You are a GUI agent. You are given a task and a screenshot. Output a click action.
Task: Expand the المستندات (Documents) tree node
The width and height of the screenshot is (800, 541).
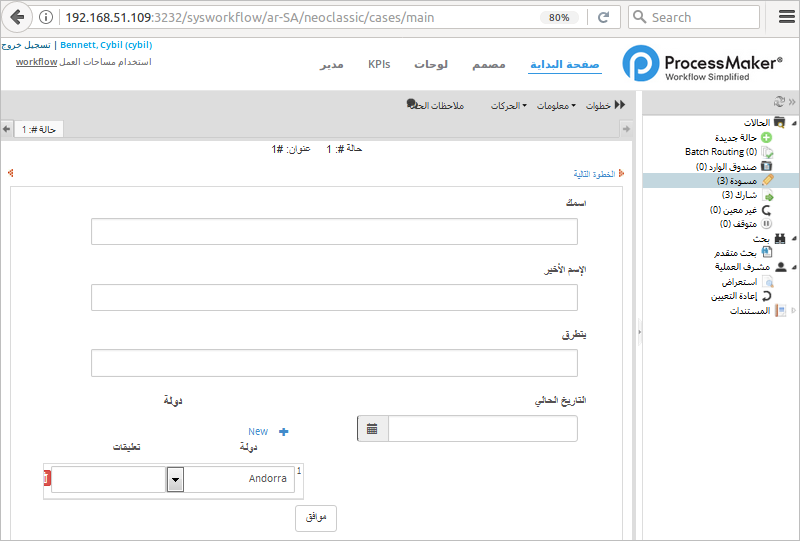(793, 311)
